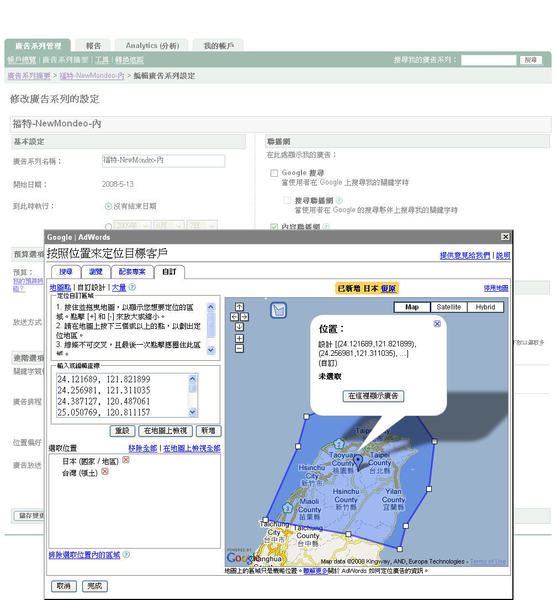The image size is (556, 600).
Task: Open the help icon beside 搜尋聯播網
Action: click(x=339, y=200)
